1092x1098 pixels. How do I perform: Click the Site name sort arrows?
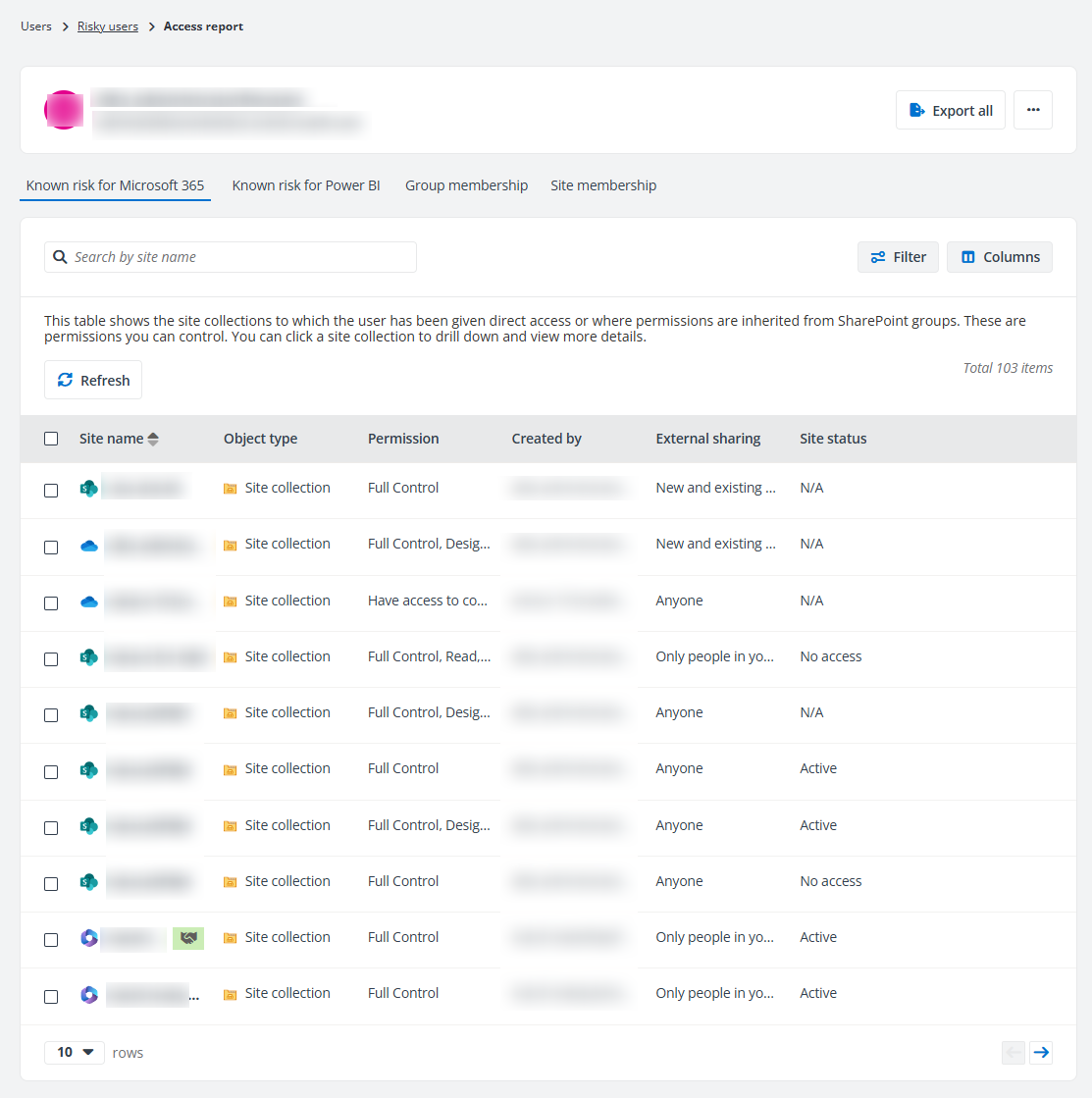[153, 439]
